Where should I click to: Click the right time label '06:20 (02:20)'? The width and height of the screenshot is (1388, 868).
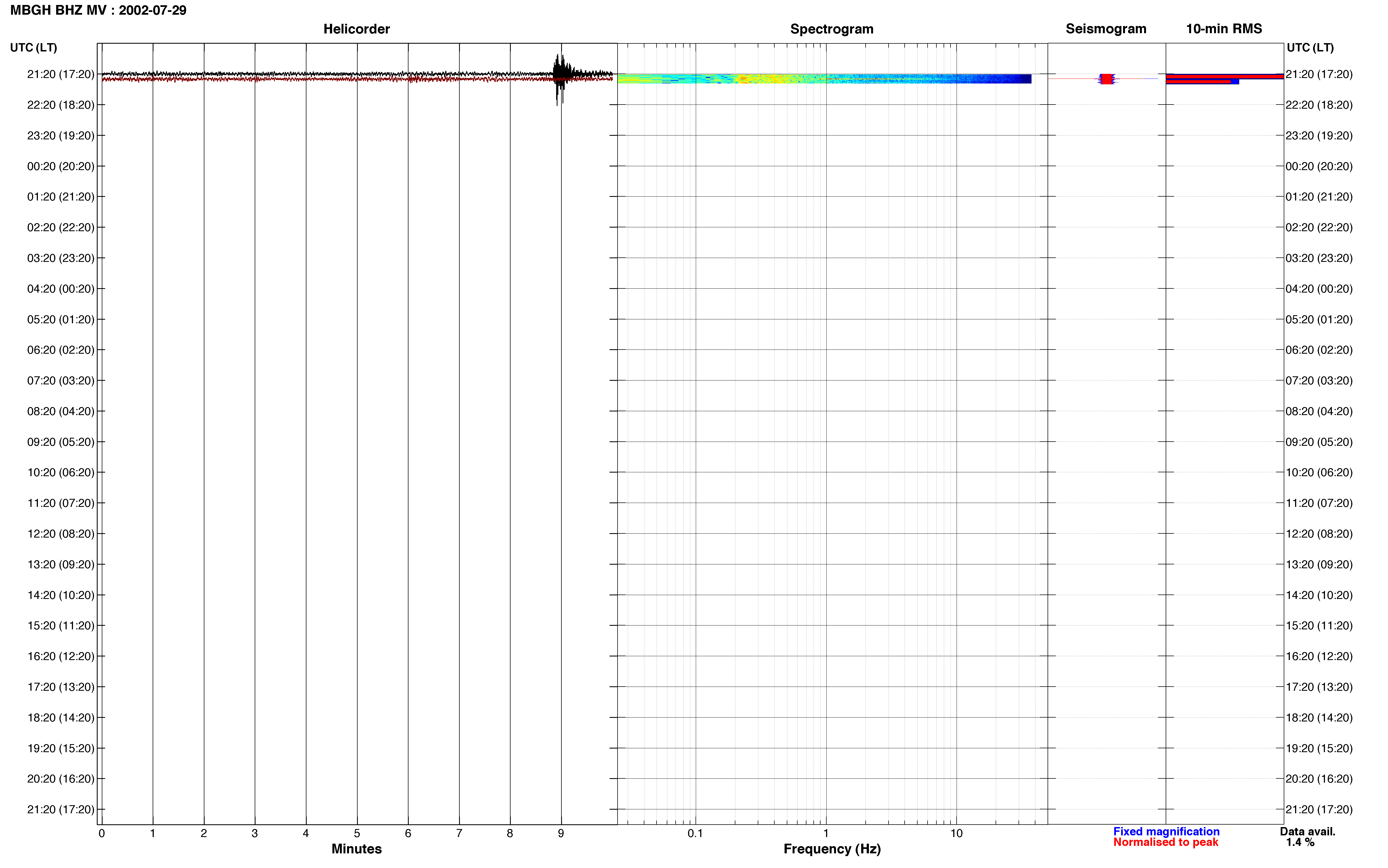(1319, 350)
